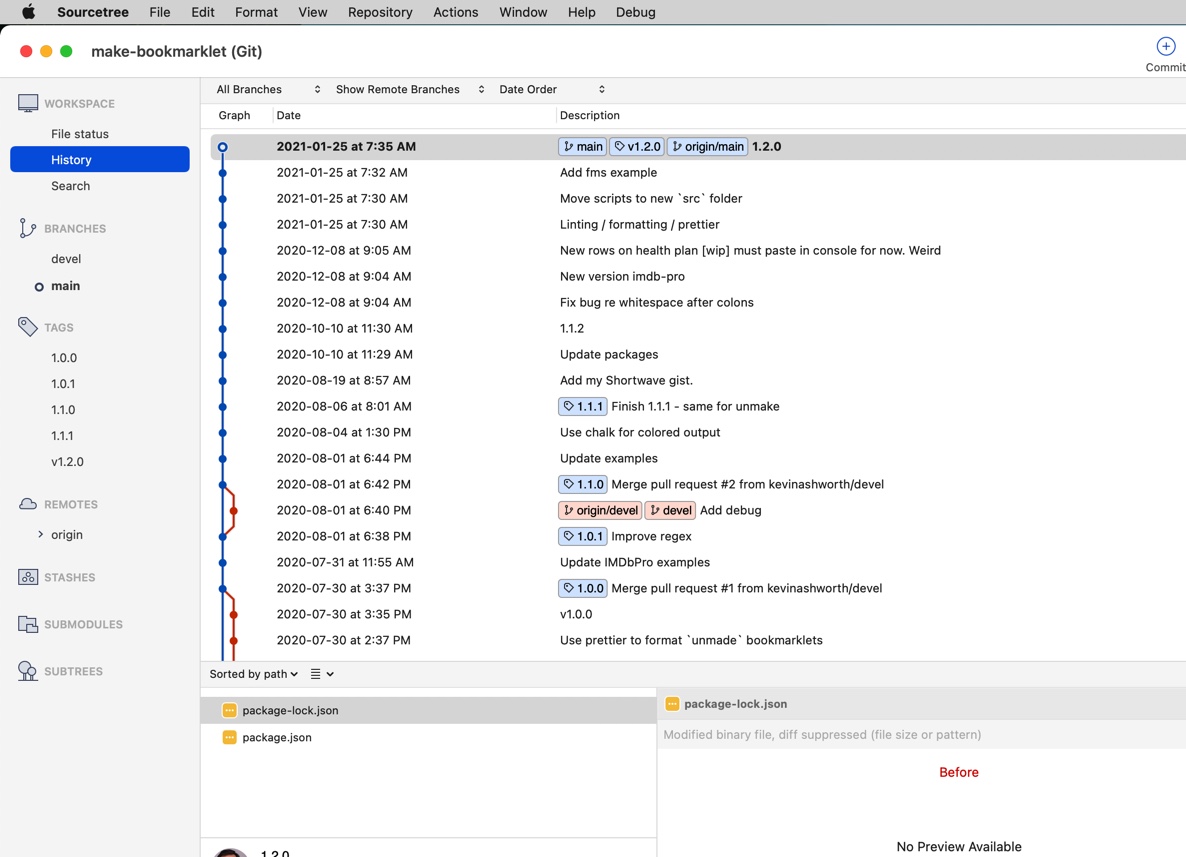1186x857 pixels.
Task: Expand the origin remote
Action: (41, 534)
